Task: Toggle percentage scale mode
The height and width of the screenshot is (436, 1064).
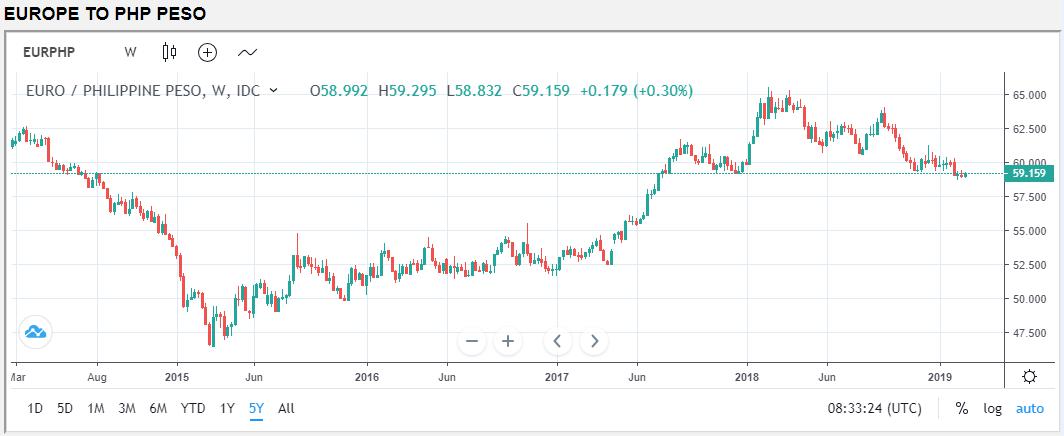Action: [x=962, y=408]
